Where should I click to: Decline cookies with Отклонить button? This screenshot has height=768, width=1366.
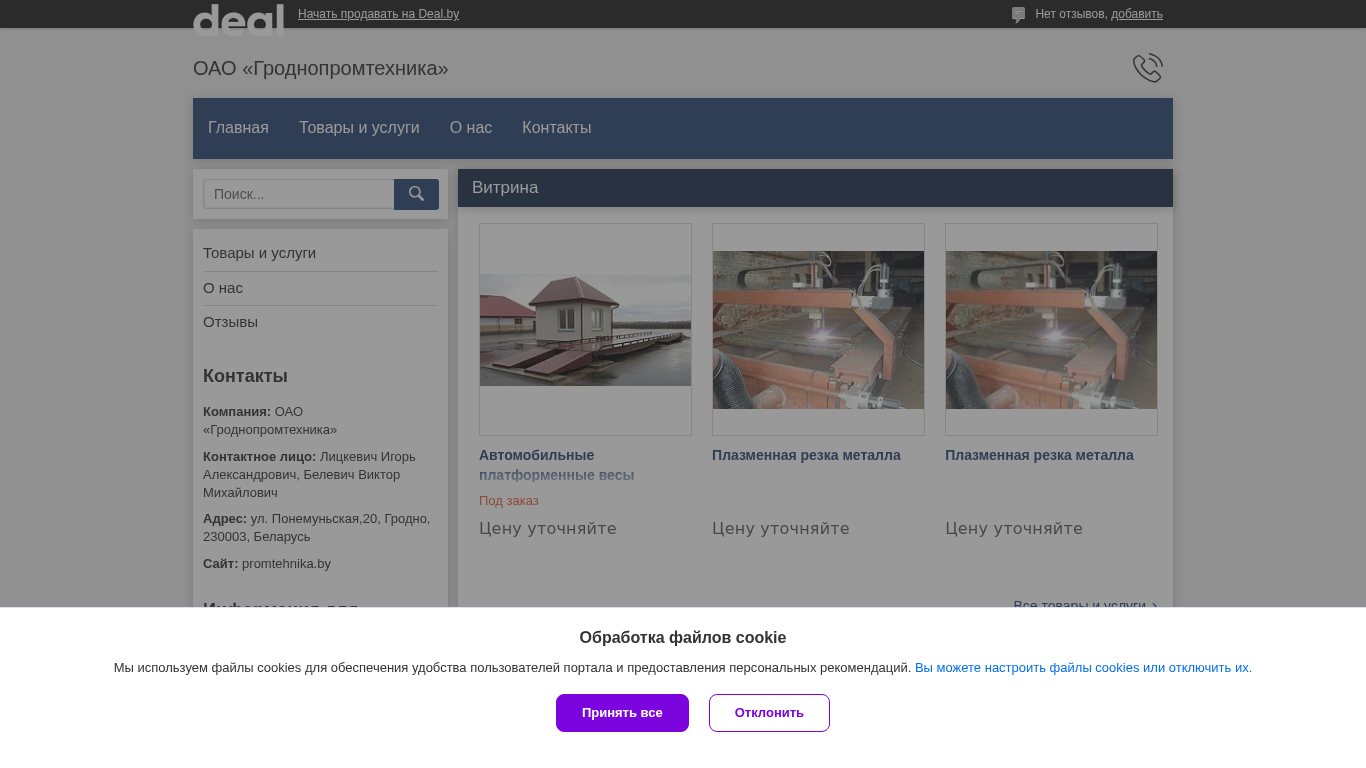pyautogui.click(x=769, y=713)
